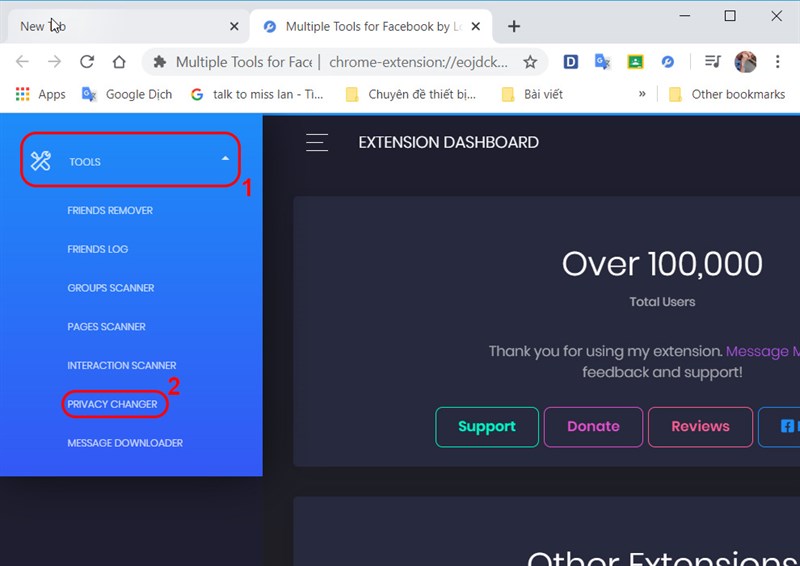
Task: Open MESSAGE DOWNLOADER tool
Action: pos(125,443)
